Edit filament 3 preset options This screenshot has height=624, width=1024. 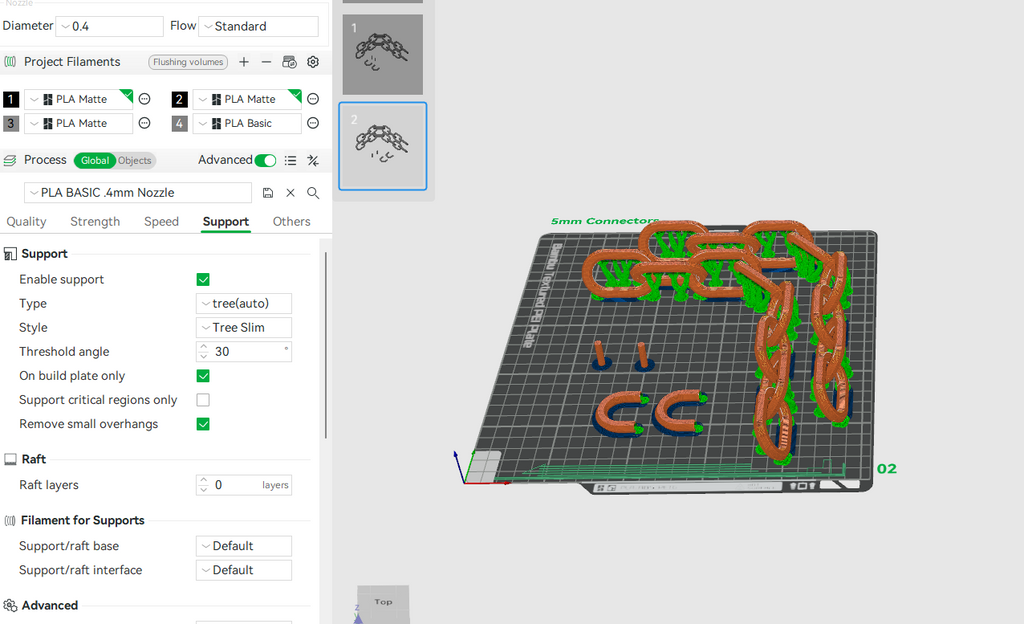(x=145, y=123)
